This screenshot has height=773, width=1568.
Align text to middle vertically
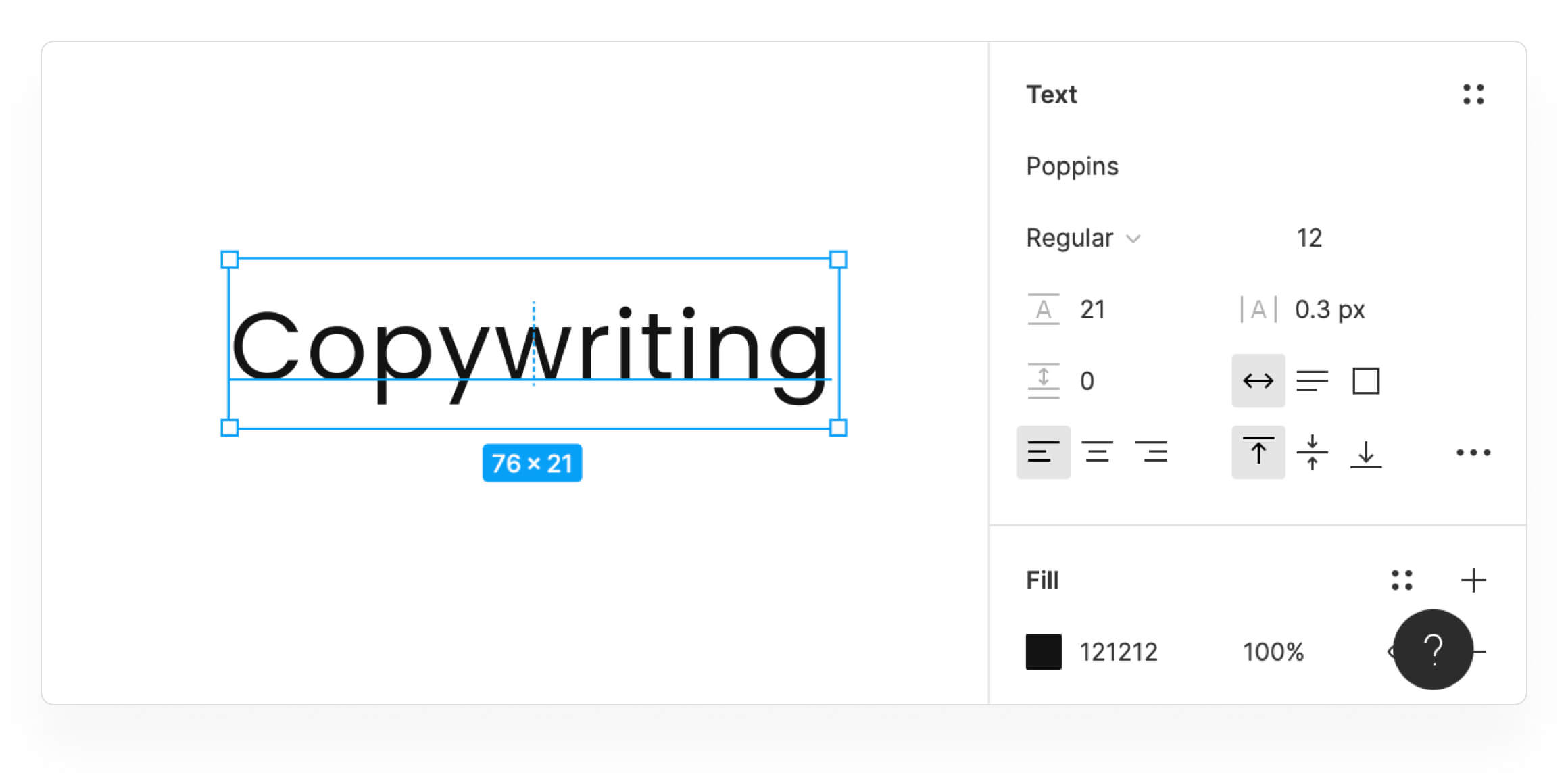click(1312, 452)
